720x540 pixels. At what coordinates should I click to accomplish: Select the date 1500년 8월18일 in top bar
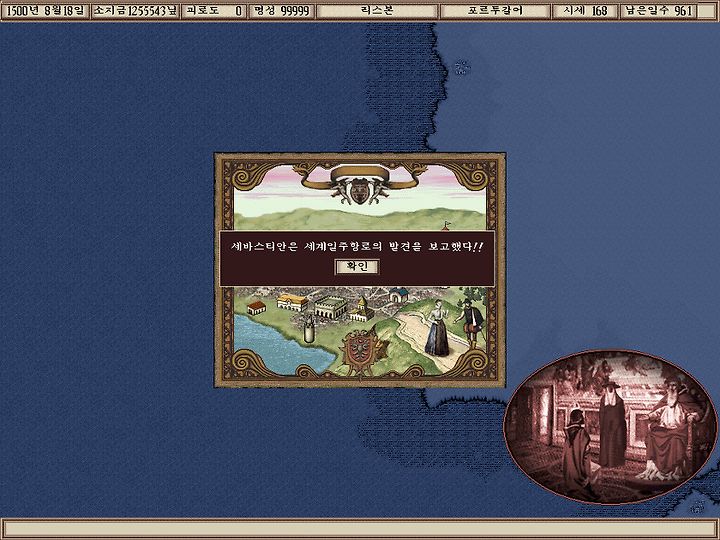45,11
